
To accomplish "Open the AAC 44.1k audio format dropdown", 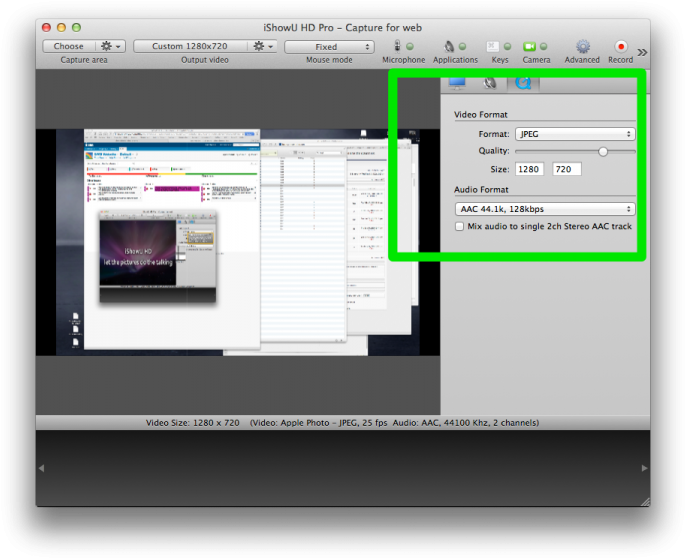I will click(545, 209).
